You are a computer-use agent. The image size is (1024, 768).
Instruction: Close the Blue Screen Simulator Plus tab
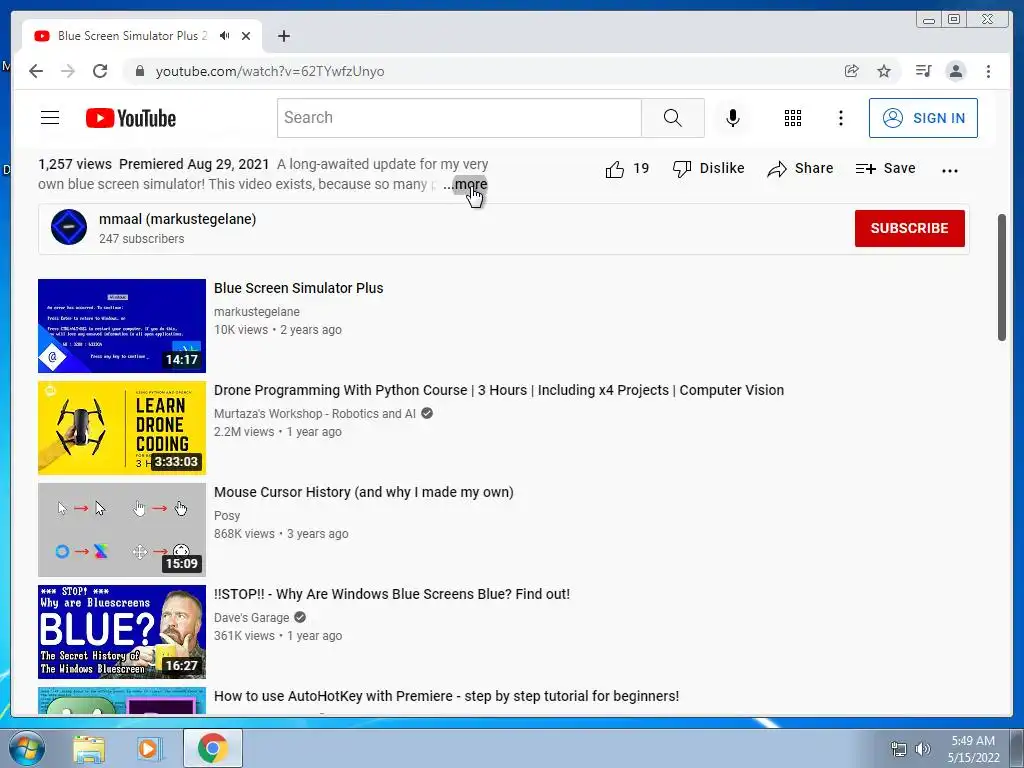tap(246, 36)
